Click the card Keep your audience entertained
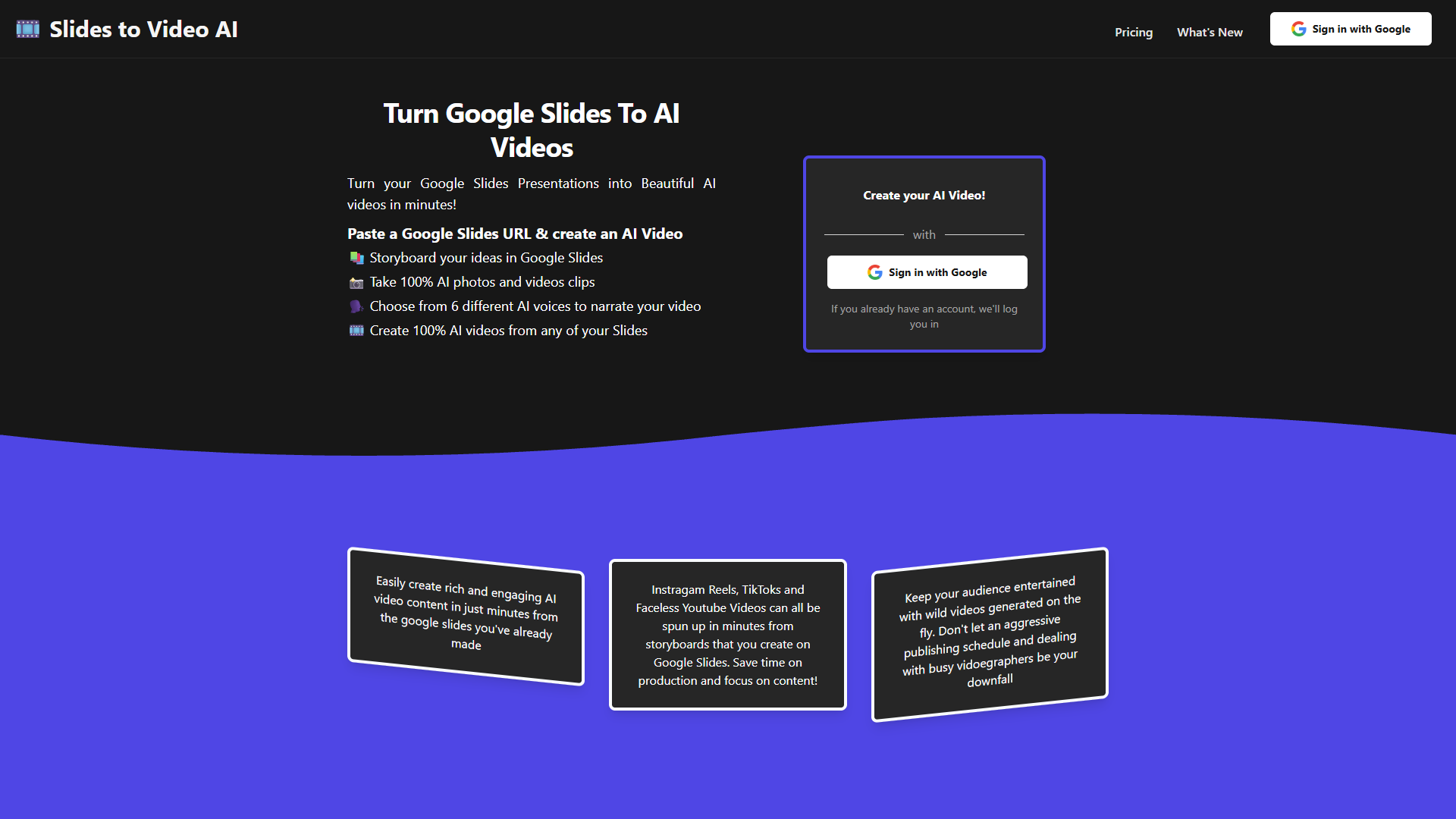The image size is (1456, 819). [990, 634]
